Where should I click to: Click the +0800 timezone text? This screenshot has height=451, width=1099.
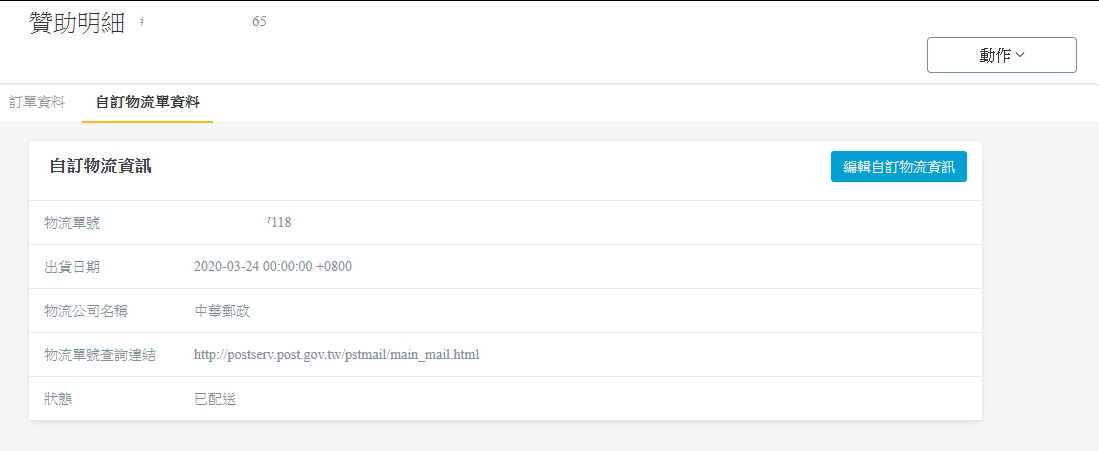tap(334, 267)
